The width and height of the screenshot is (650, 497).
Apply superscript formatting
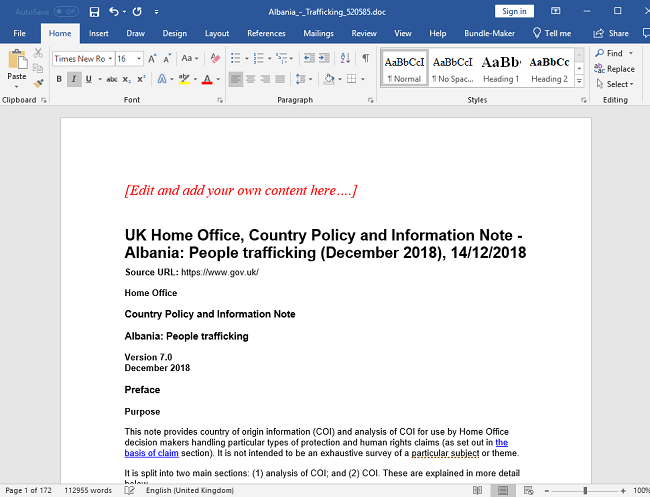(141, 79)
